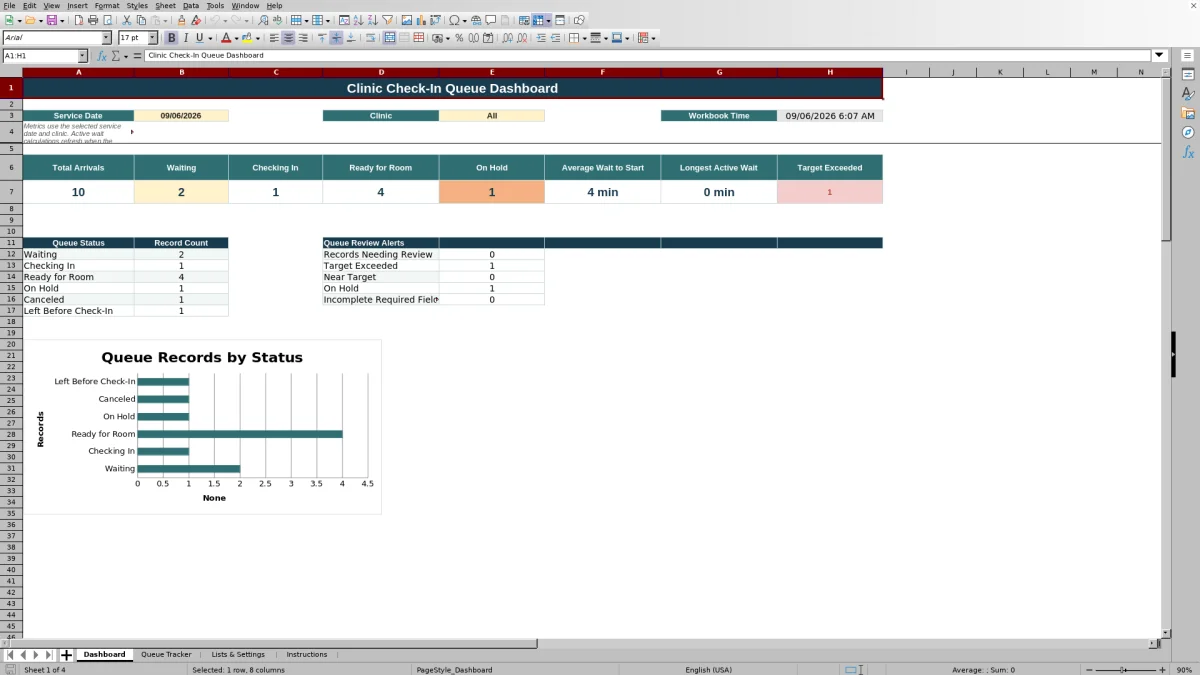The width and height of the screenshot is (1200, 675).
Task: Click the Save document icon
Action: point(50,20)
